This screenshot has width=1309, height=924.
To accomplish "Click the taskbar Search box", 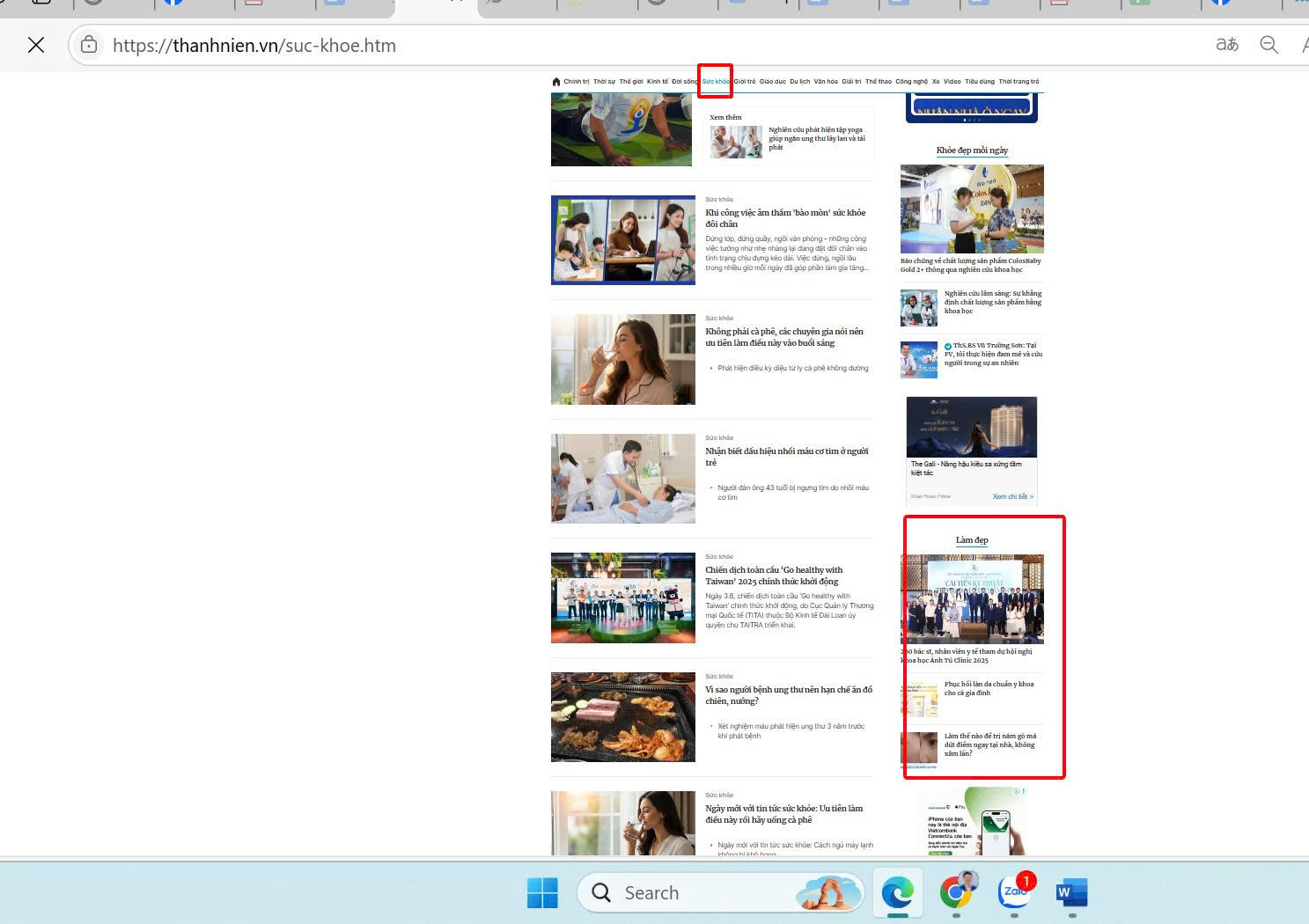I will (x=720, y=893).
